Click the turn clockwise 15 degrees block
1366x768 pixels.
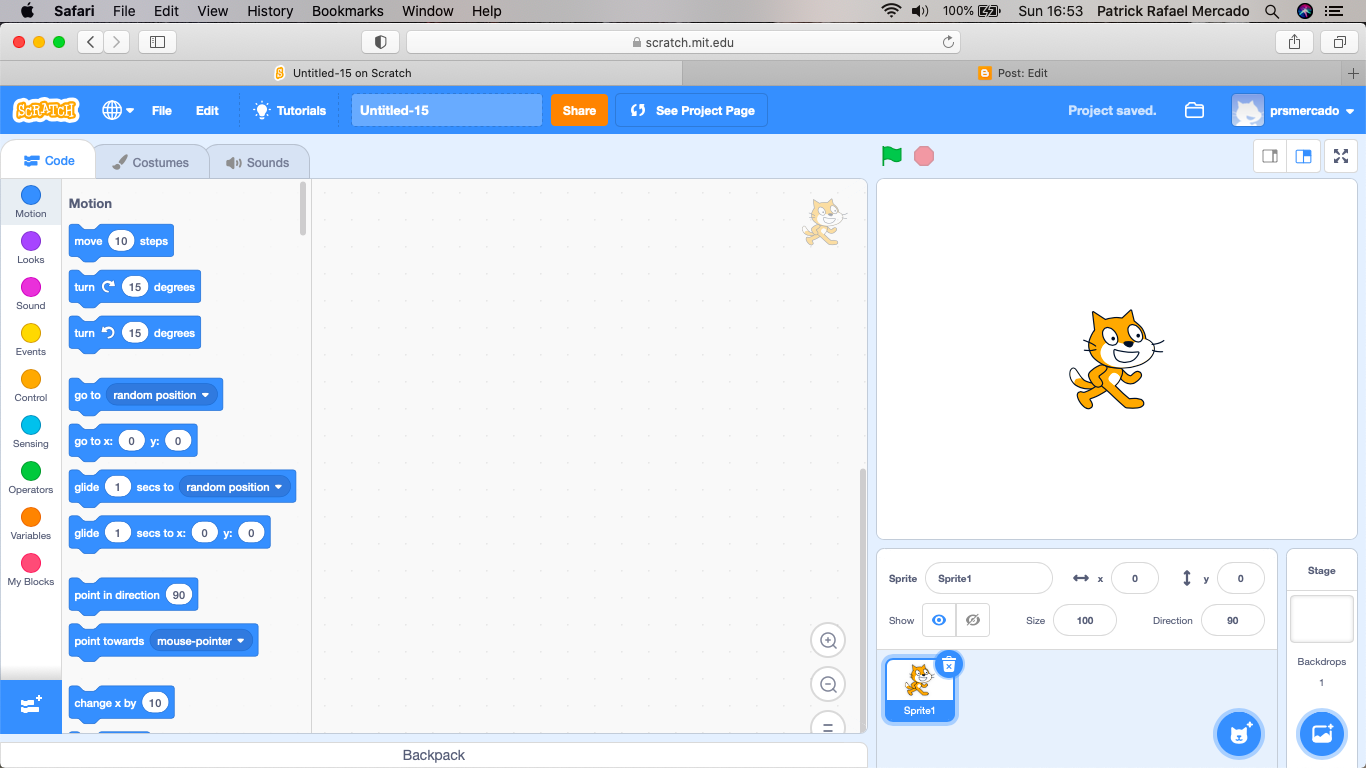tap(134, 287)
